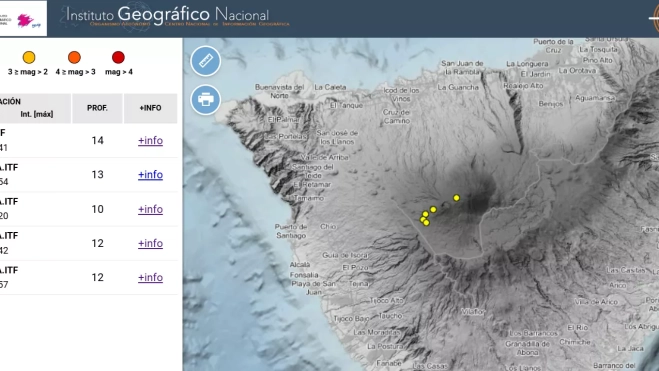This screenshot has height=371, width=659.
Task: Click the PROF. column header
Action: click(x=97, y=108)
